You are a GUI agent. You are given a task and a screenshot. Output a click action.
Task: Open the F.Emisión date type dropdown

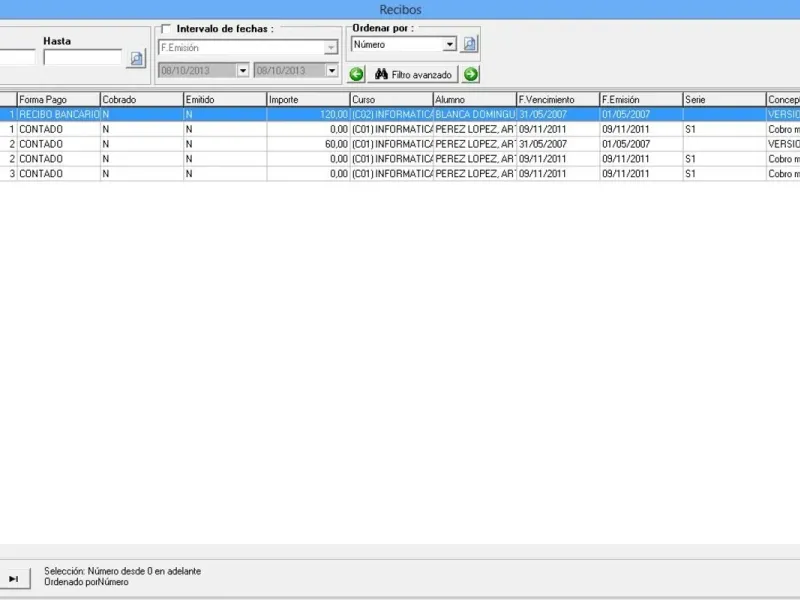point(331,47)
